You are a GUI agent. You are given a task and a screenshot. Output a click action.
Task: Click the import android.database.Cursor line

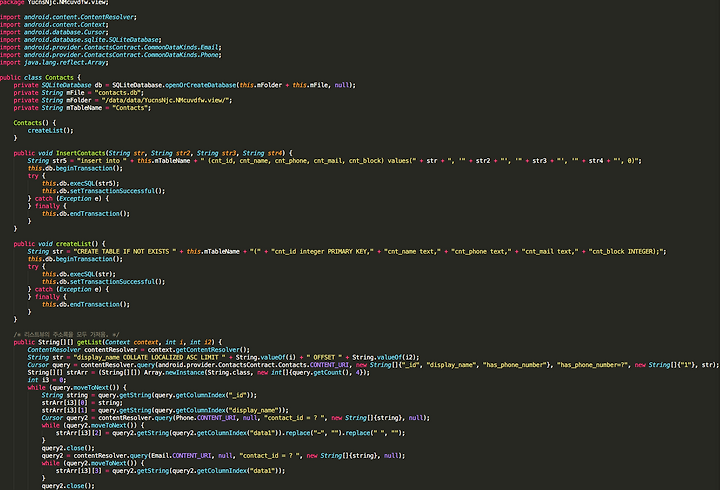pyautogui.click(x=54, y=32)
